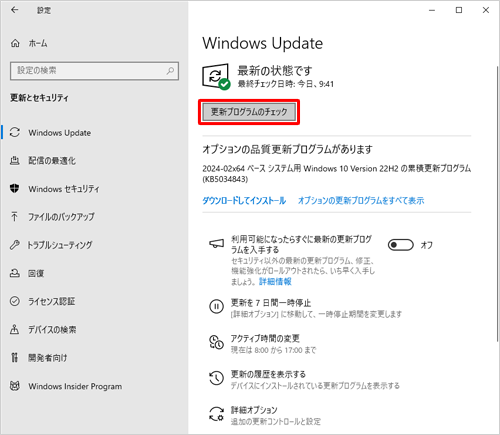Click the Windows Insider Program icon
Viewport: 500px width, 435px height.
pyautogui.click(x=15, y=386)
